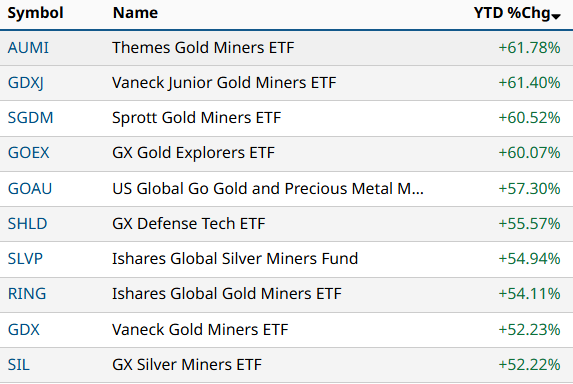Select the Sprott Gold Miners ETF name

[197, 118]
